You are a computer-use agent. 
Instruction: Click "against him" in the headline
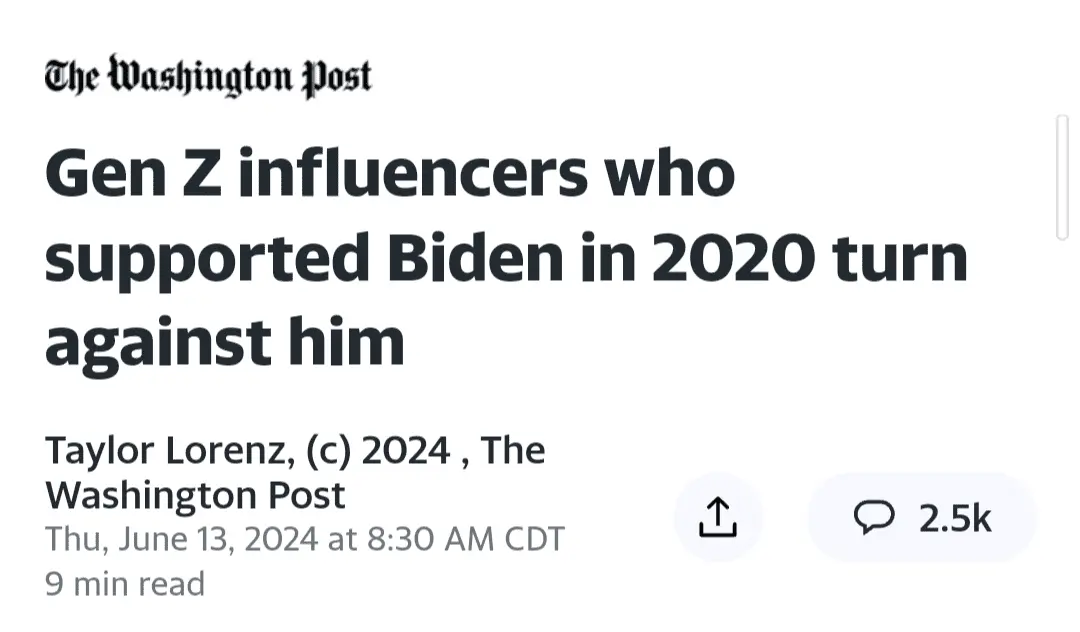tap(225, 341)
